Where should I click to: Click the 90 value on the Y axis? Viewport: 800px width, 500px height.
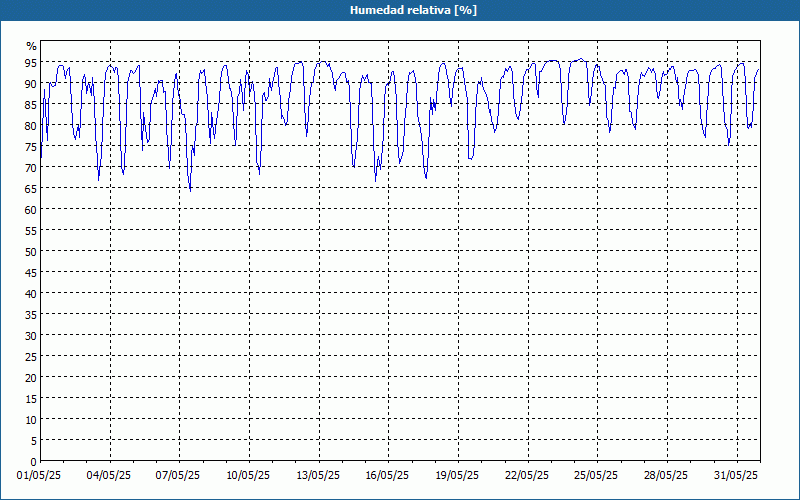31,84
